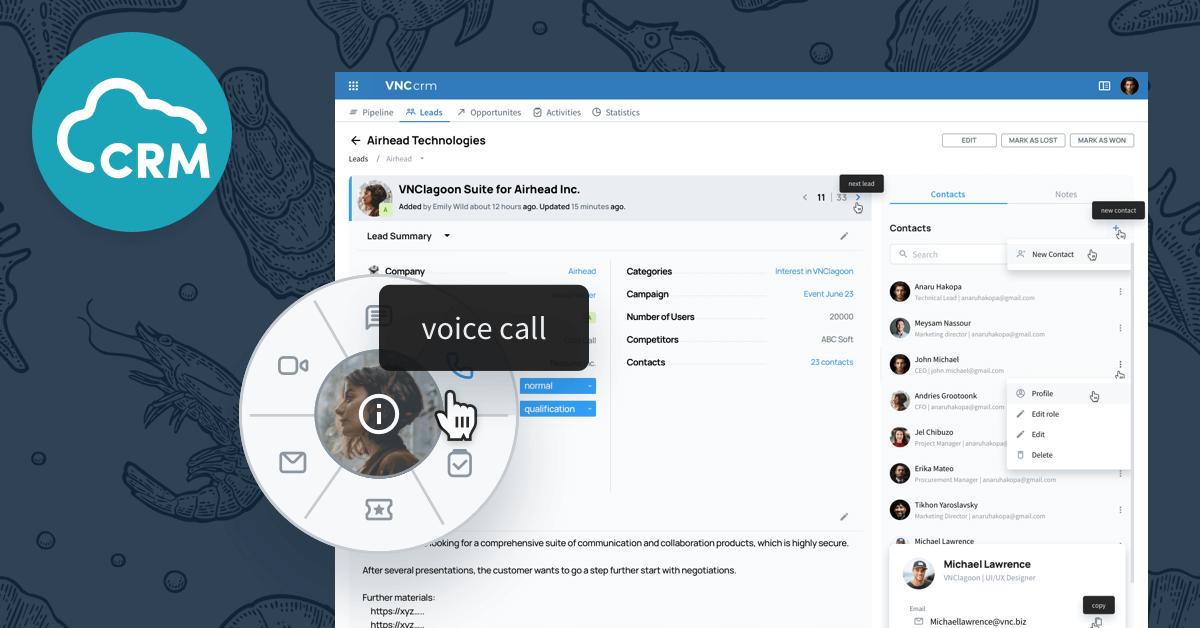The height and width of the screenshot is (628, 1200).
Task: Switch to the Pipeline tab
Action: click(x=371, y=112)
